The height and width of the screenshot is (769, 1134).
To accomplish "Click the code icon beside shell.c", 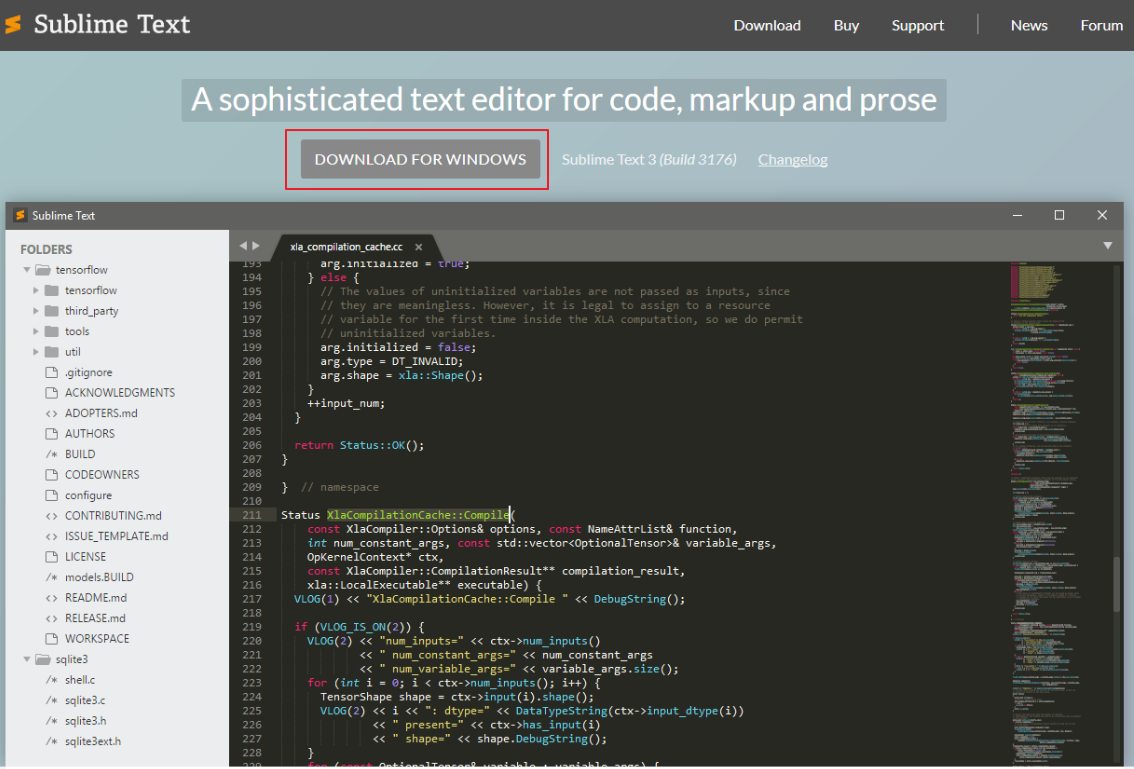I will 51,680.
